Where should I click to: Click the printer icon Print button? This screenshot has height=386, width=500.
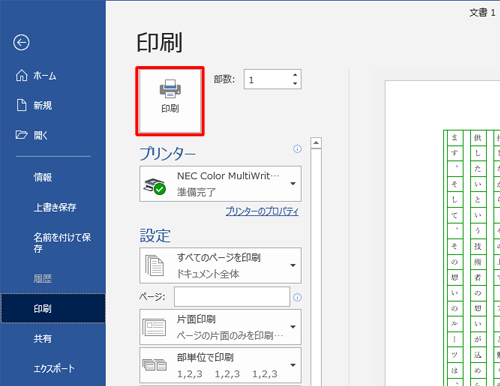(170, 101)
